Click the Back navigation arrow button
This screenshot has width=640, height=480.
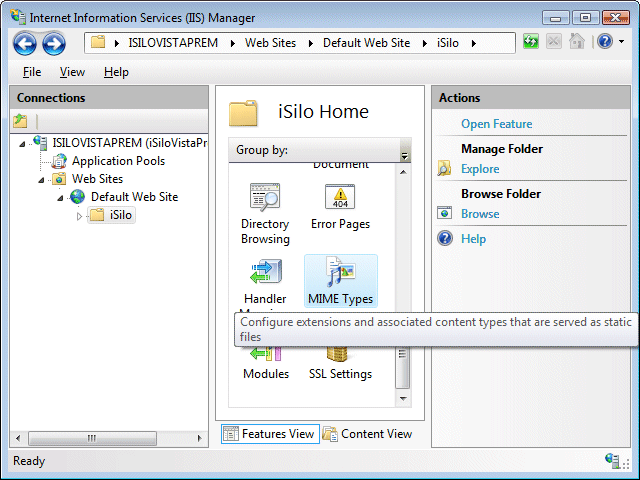(x=25, y=43)
